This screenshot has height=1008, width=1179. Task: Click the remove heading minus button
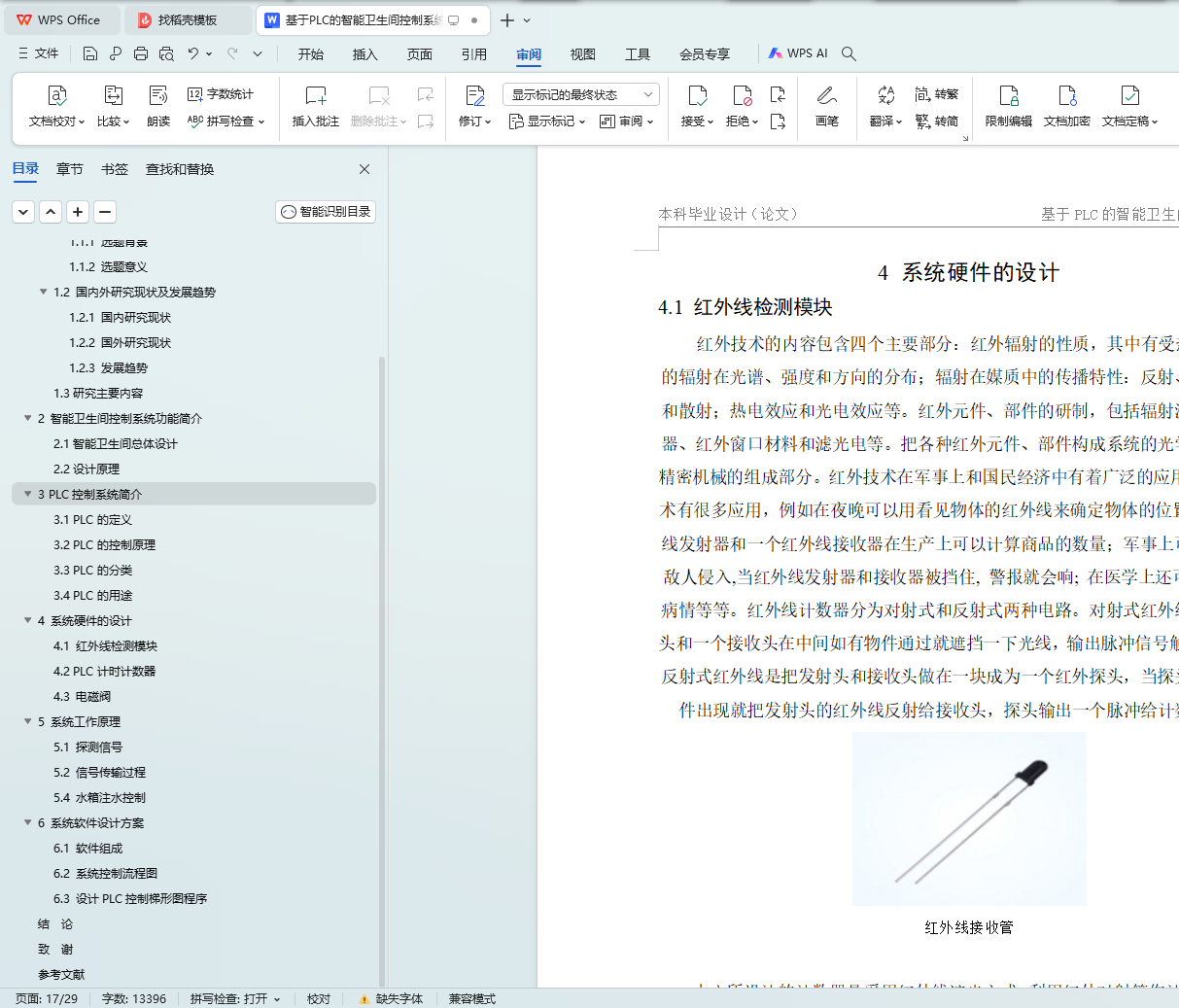tap(105, 212)
